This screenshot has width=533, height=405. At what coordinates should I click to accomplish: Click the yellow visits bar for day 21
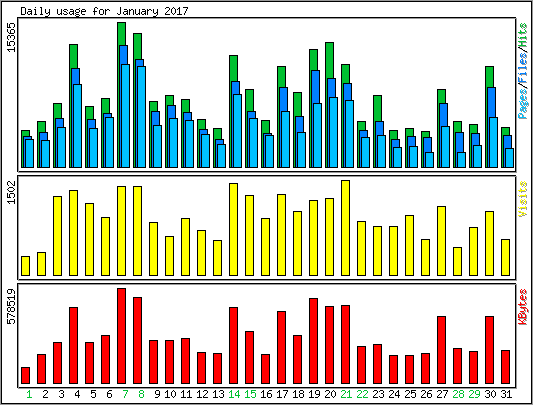[x=345, y=228]
